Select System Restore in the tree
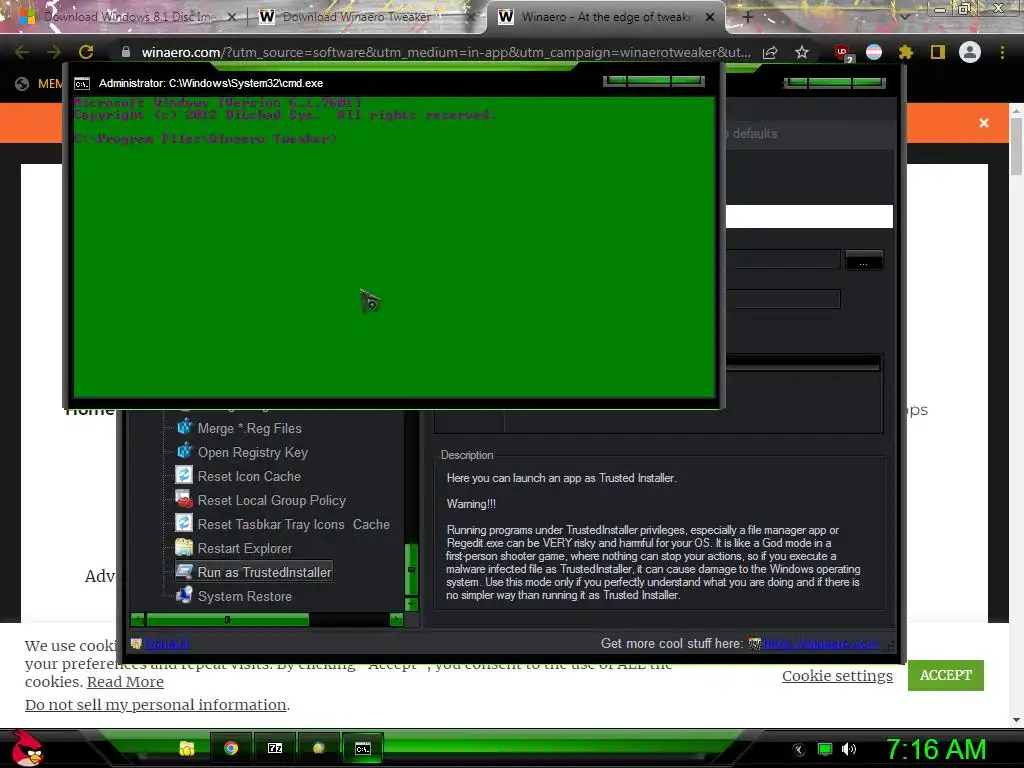 point(245,596)
